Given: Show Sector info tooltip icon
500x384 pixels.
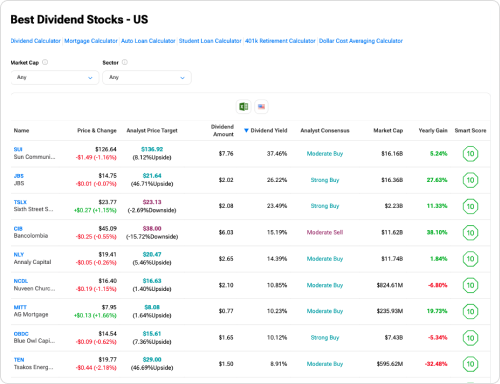Looking at the screenshot, I should click(125, 62).
